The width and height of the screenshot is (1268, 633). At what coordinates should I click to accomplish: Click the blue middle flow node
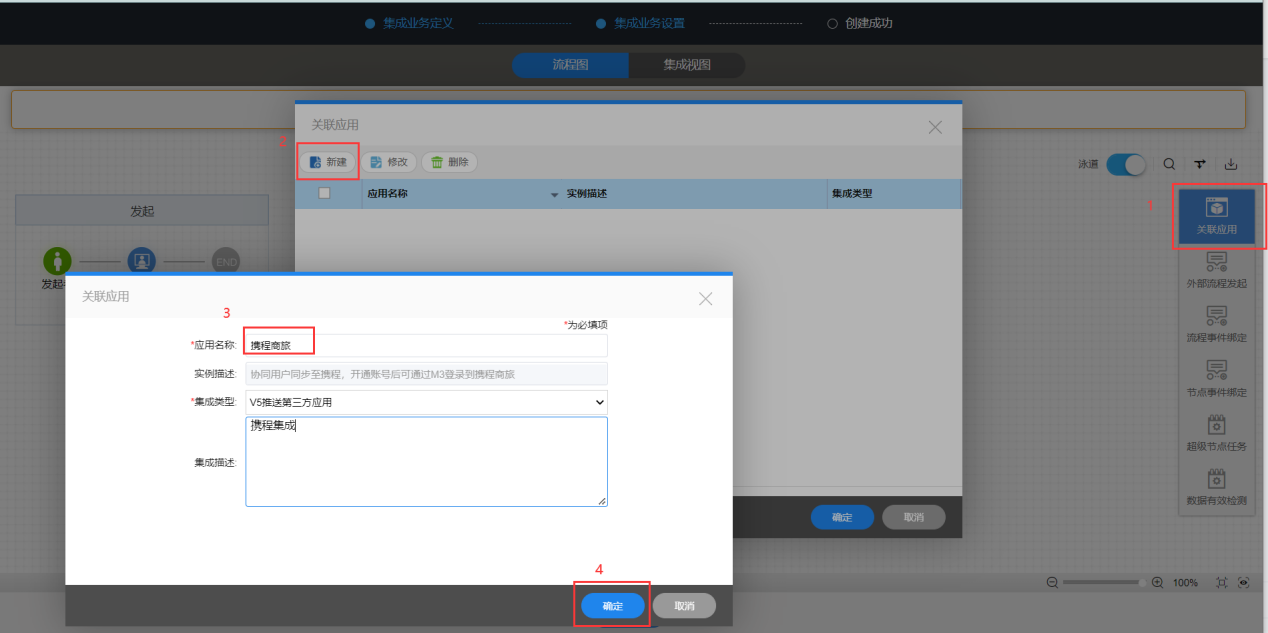pyautogui.click(x=142, y=262)
